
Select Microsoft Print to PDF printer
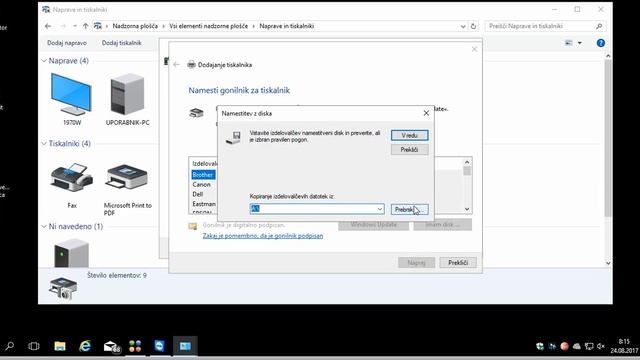coord(128,189)
